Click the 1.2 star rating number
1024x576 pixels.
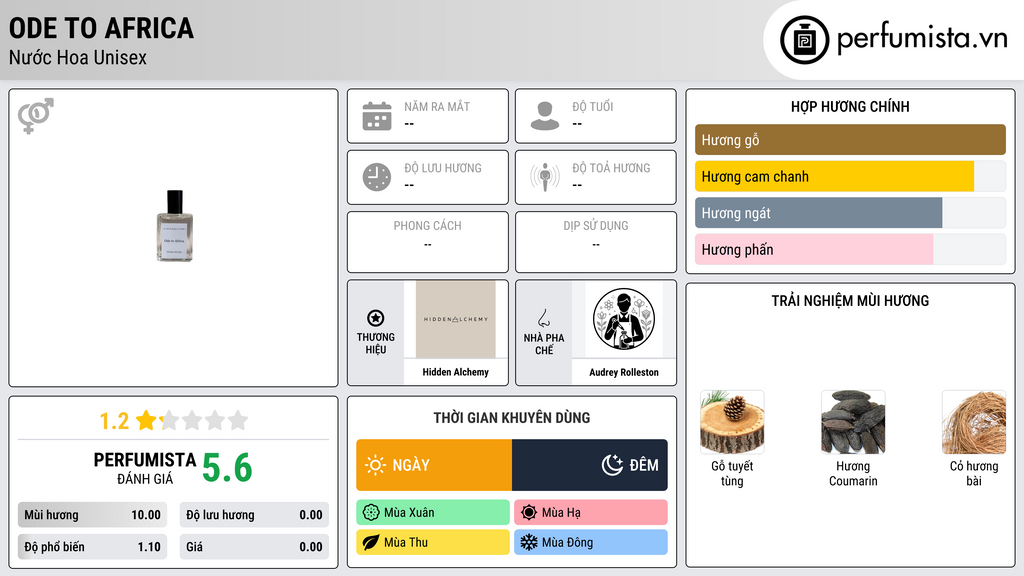[114, 421]
